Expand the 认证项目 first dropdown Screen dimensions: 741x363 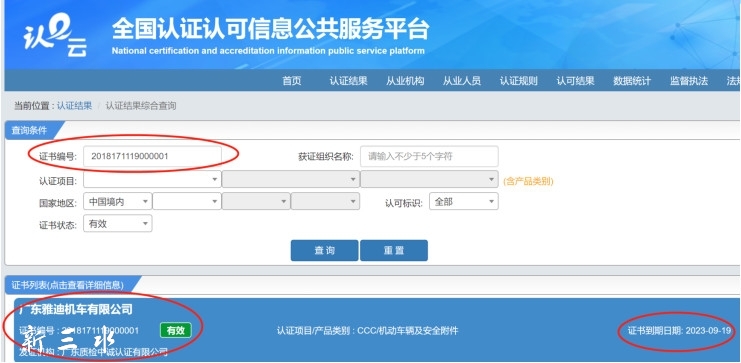pyautogui.click(x=152, y=179)
